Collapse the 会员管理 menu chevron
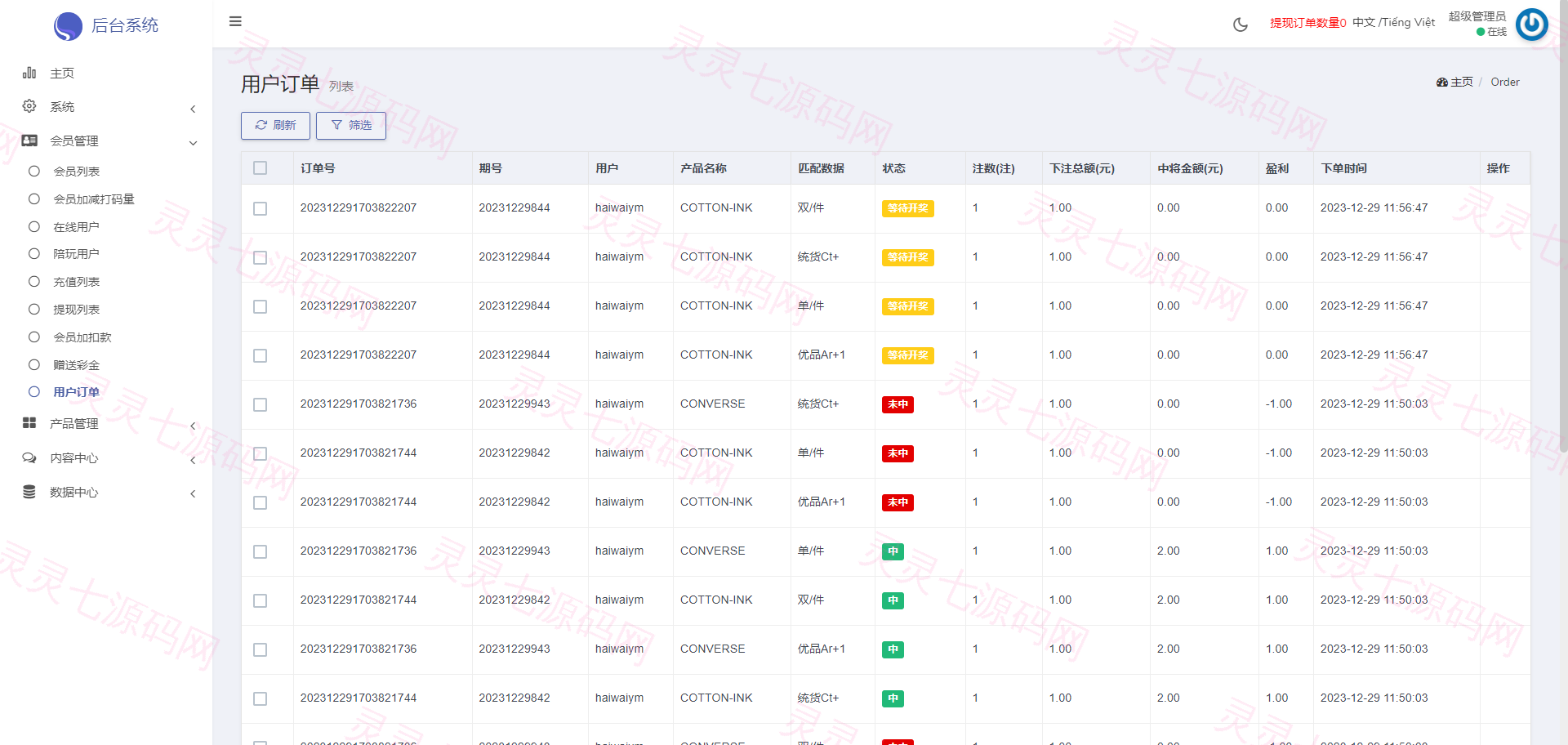 click(193, 143)
